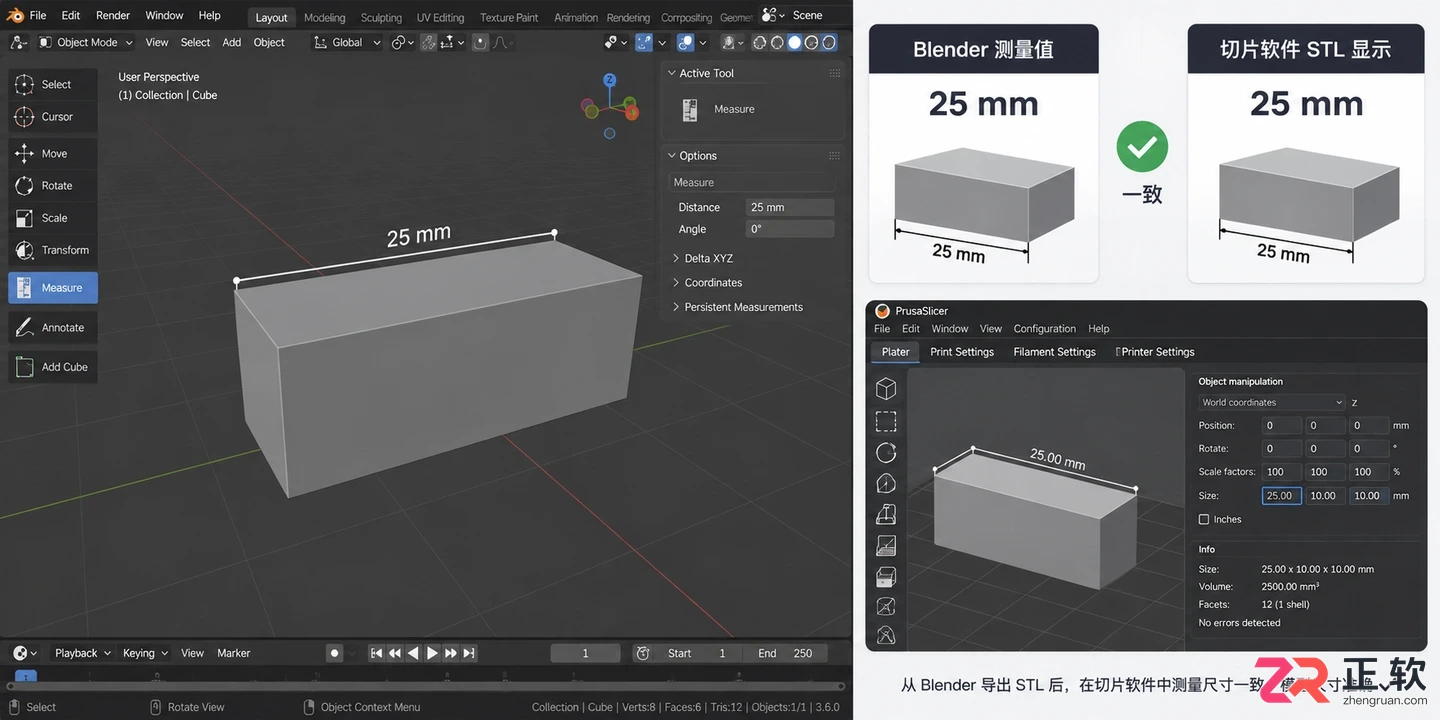1440x720 pixels.
Task: Click the PrusaSlicer add cube icon
Action: click(x=885, y=389)
